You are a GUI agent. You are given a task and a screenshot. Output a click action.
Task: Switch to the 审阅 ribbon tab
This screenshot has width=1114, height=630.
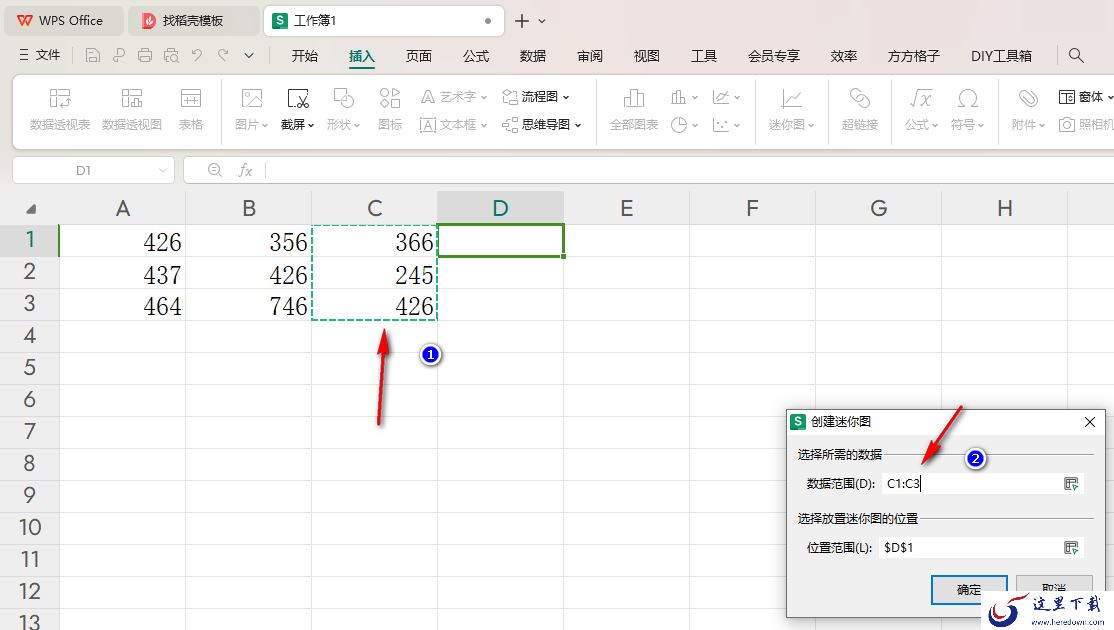point(590,56)
